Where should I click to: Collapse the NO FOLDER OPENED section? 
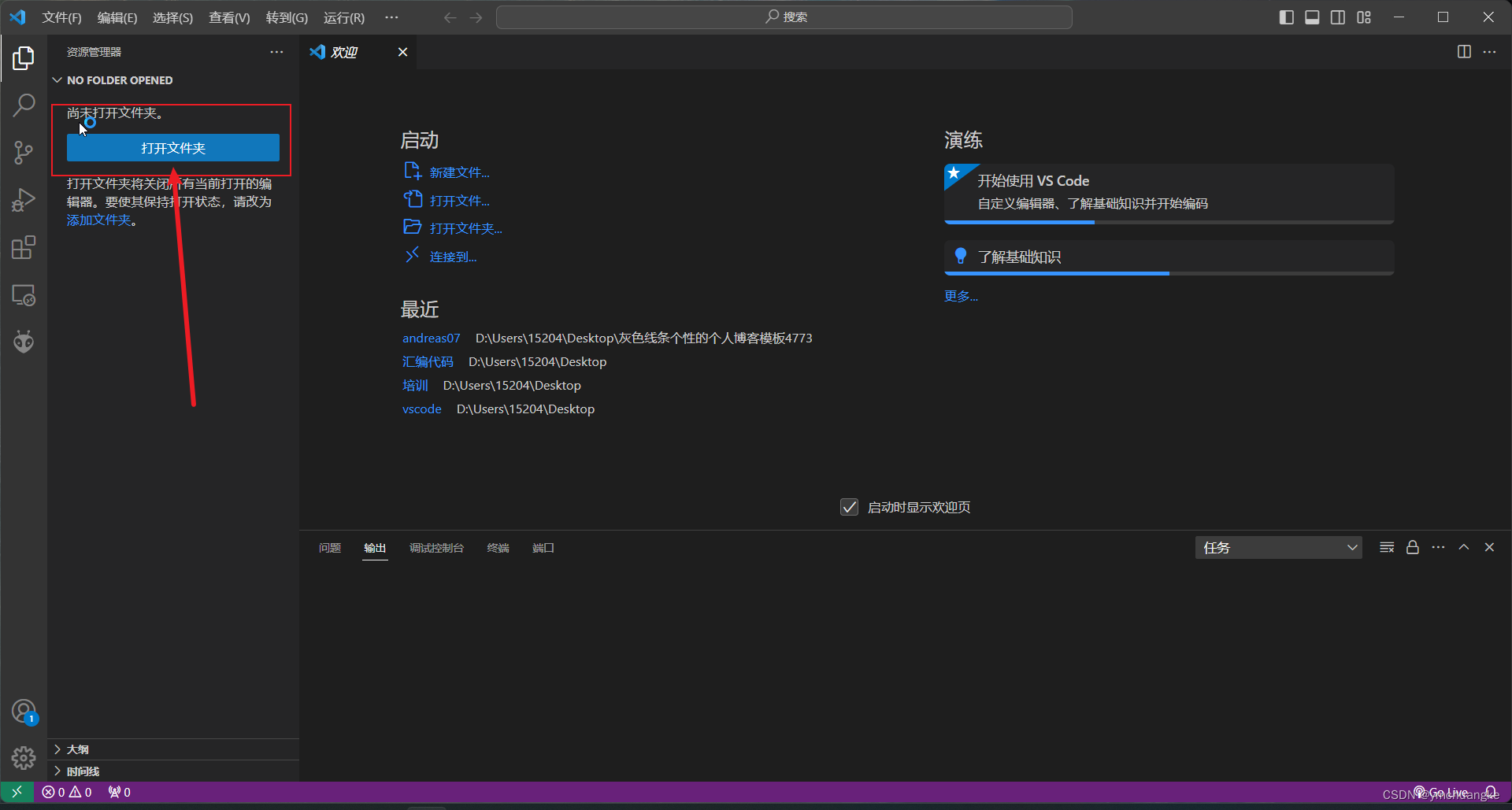point(173,80)
